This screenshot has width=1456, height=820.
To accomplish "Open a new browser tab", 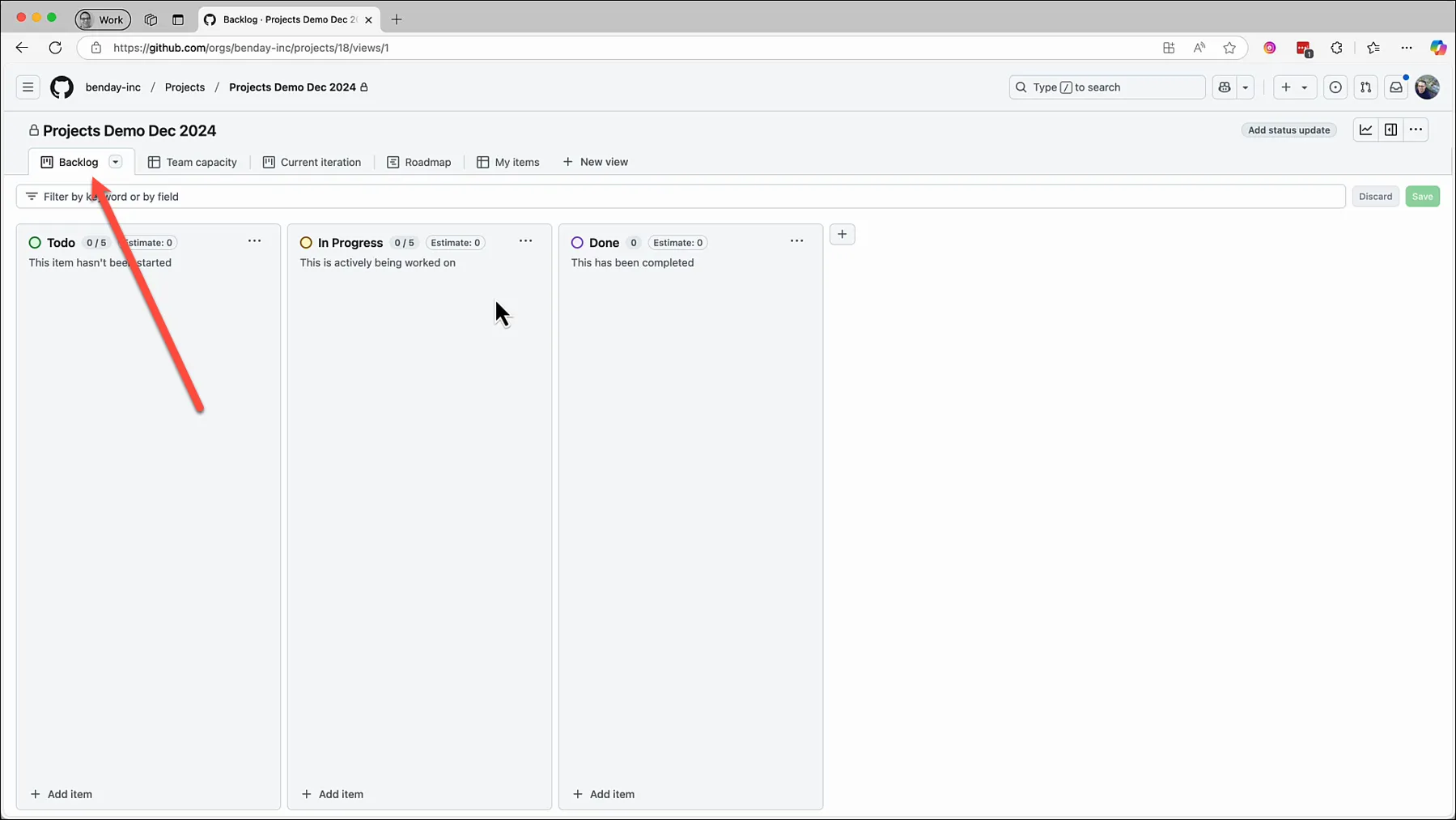I will pos(397,19).
